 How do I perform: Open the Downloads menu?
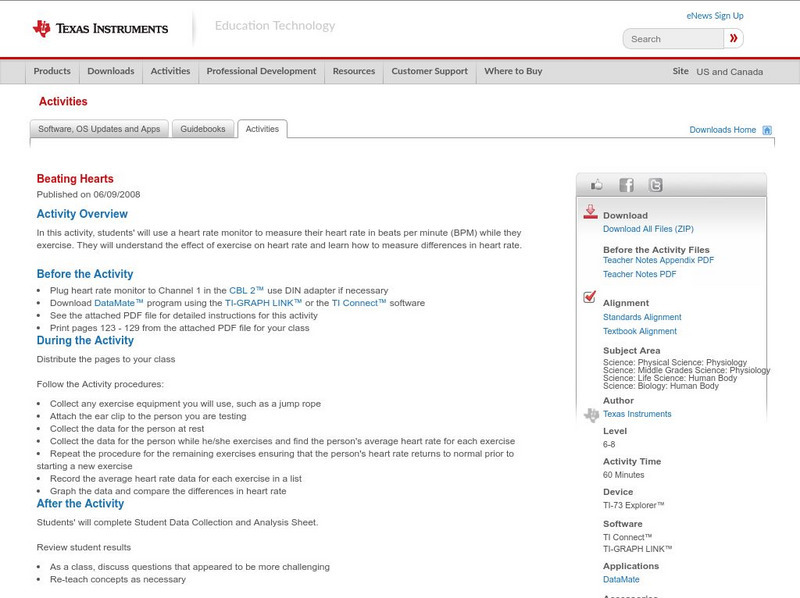click(x=111, y=71)
